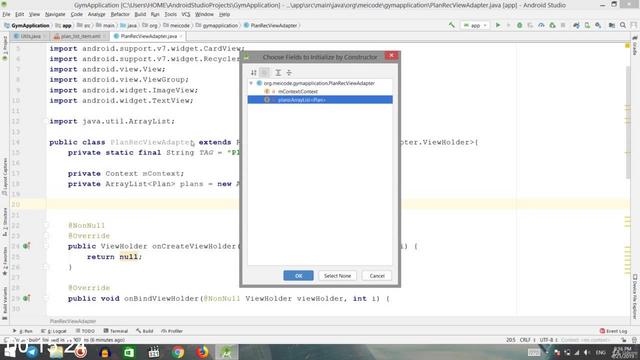Open the Edit menu
The width and height of the screenshot is (640, 360).
pyautogui.click(x=20, y=14)
